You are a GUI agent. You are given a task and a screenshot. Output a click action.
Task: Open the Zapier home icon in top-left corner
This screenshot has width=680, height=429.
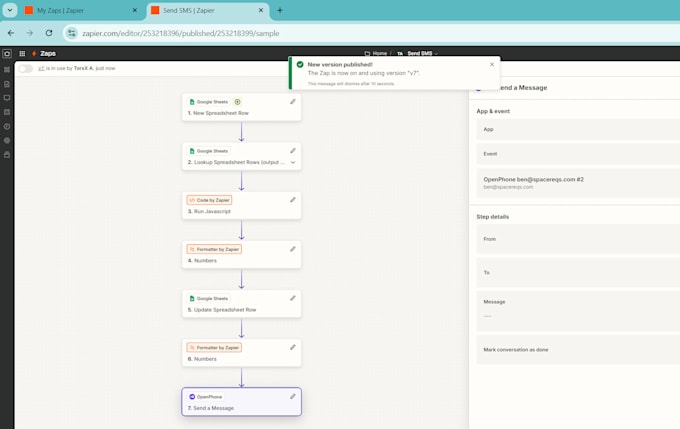tap(7, 53)
